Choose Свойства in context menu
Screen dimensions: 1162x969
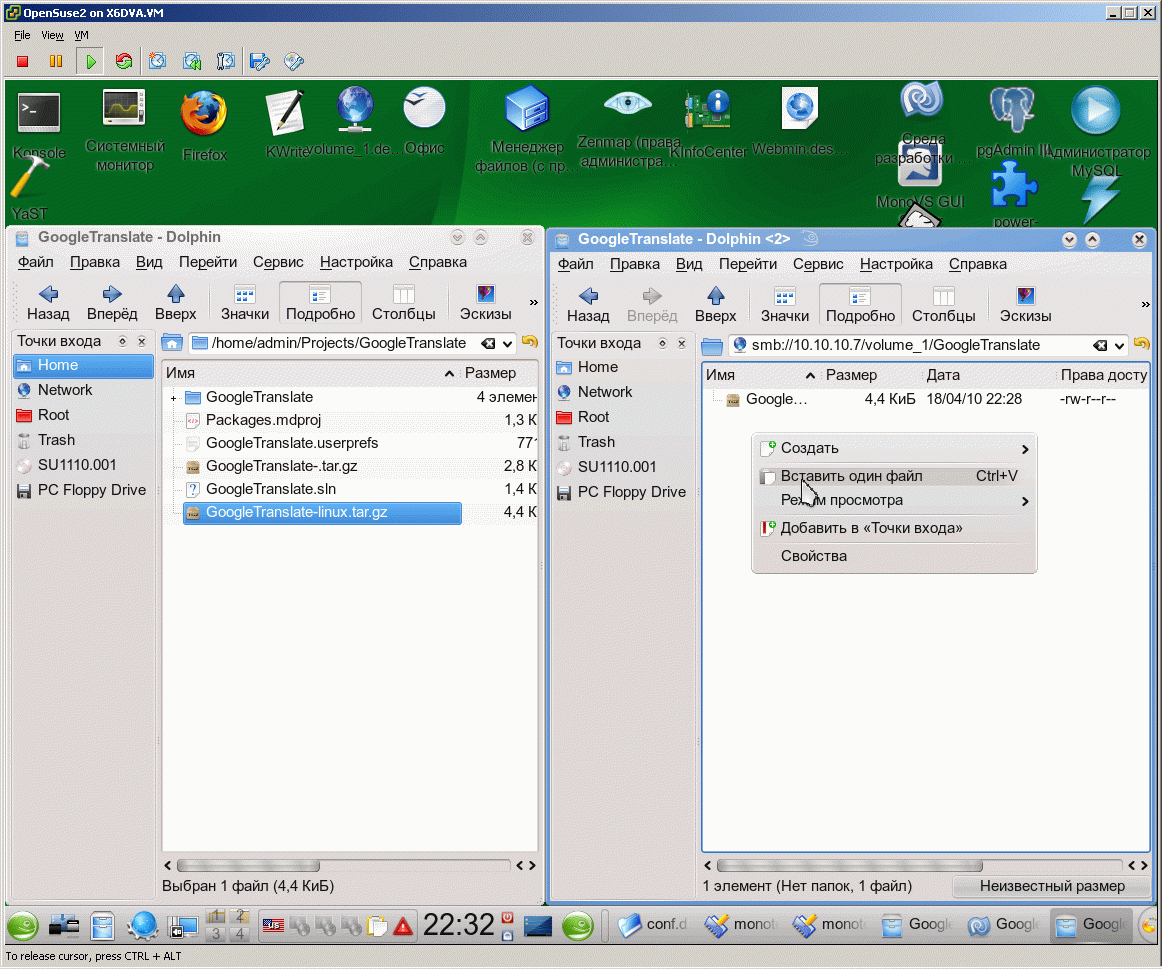click(x=894, y=556)
